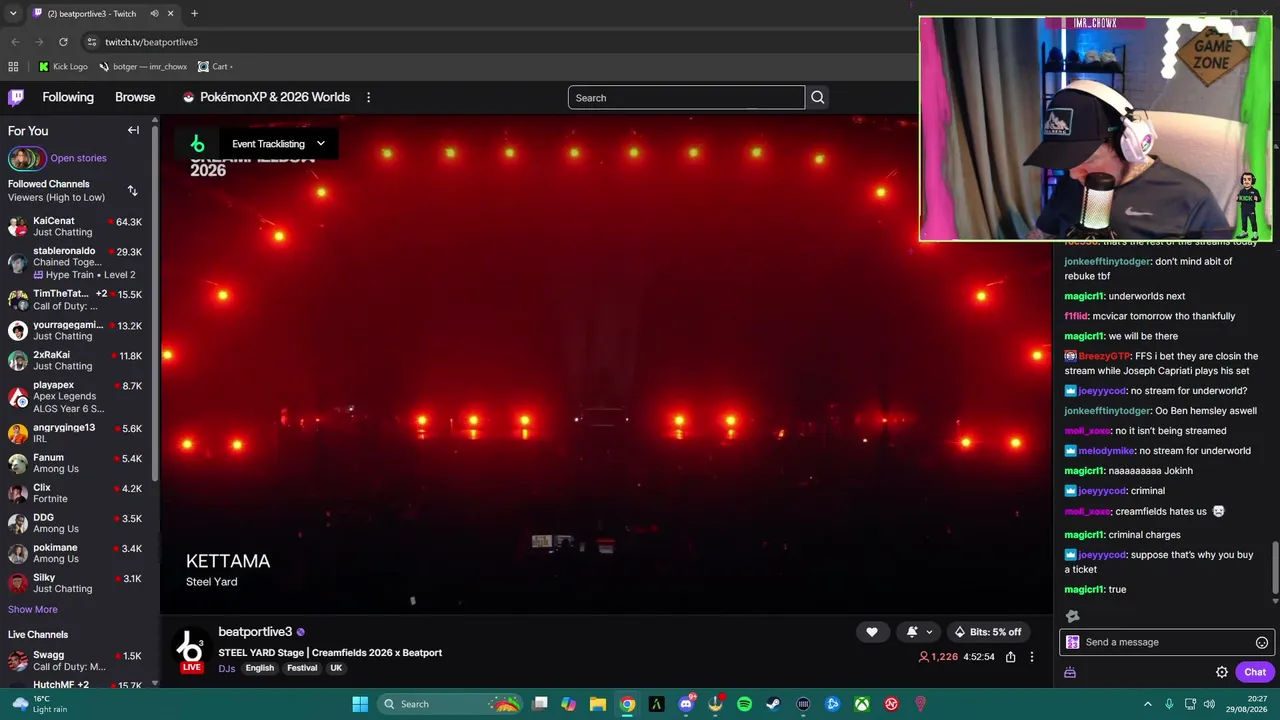Show hidden system tray icons
This screenshot has height=720, width=1280.
pyautogui.click(x=1148, y=704)
